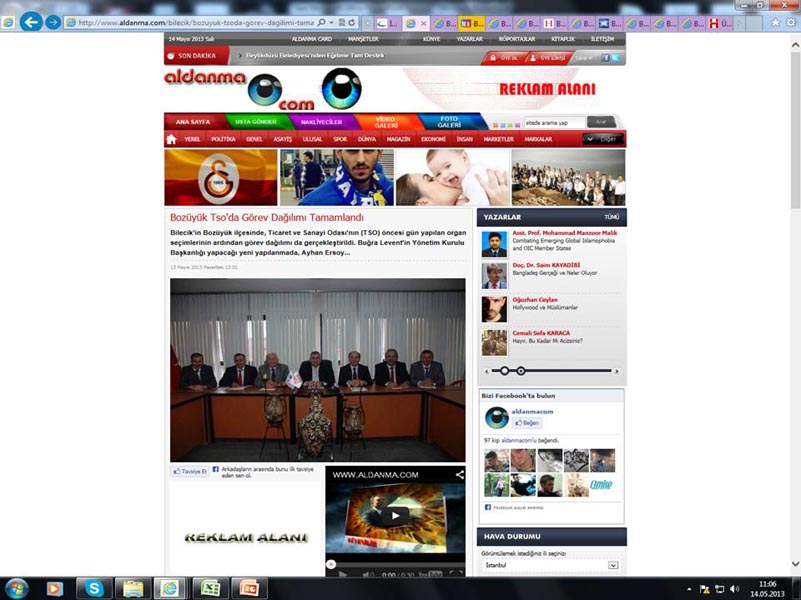Select MARKALAR in the category menu

(538, 139)
